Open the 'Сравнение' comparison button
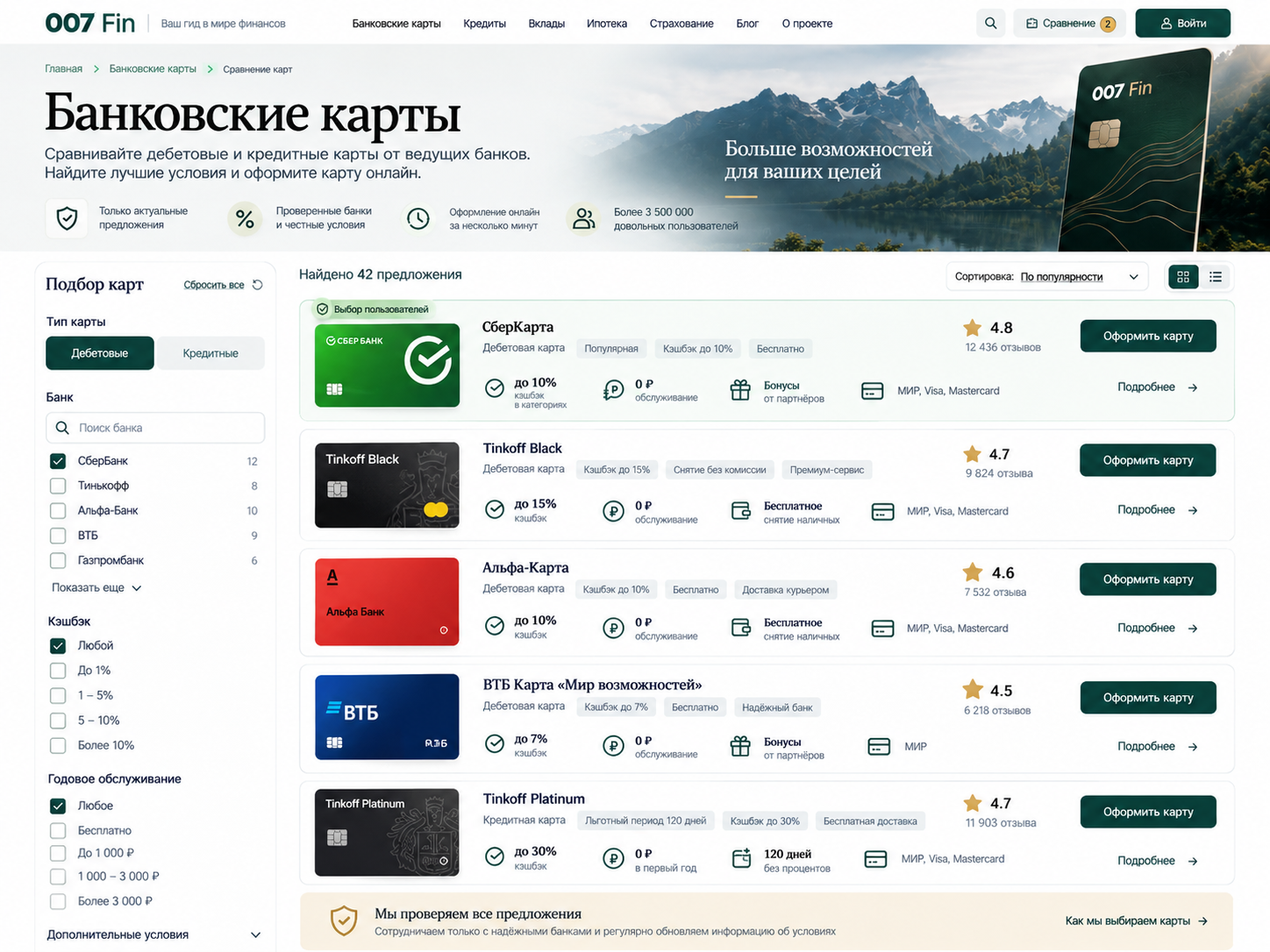This screenshot has height=952, width=1270. click(1069, 24)
